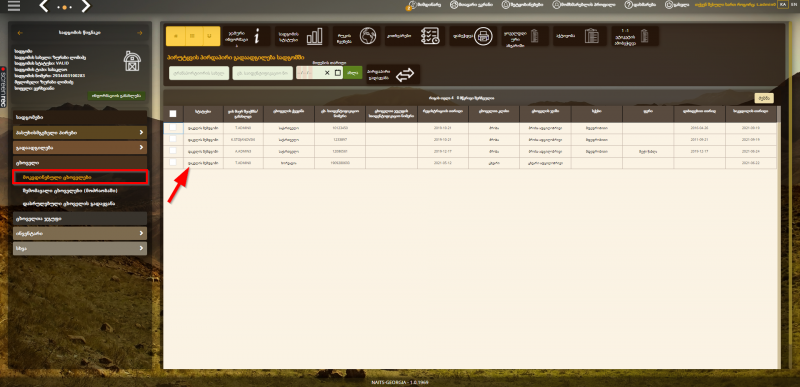Click the large right chevron in the top bar
800x387 pixels.
pos(86,7)
